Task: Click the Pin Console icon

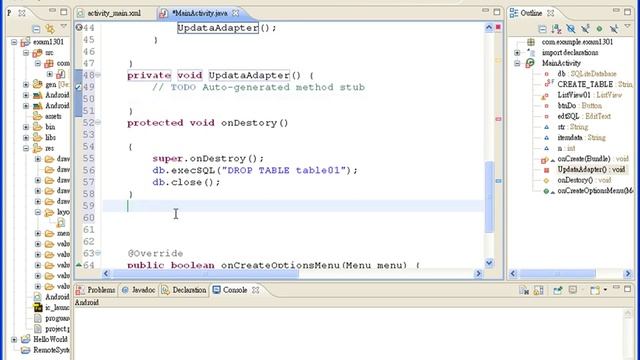Action: (558, 290)
